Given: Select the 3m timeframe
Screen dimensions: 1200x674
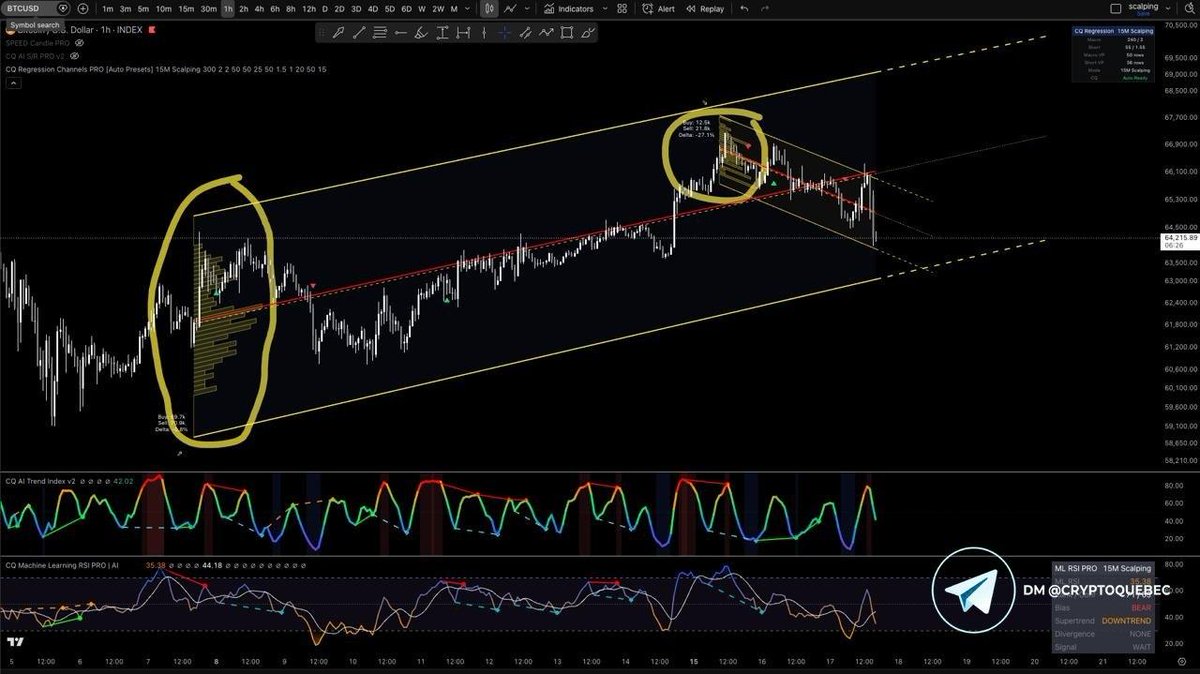Looking at the screenshot, I should pyautogui.click(x=125, y=9).
